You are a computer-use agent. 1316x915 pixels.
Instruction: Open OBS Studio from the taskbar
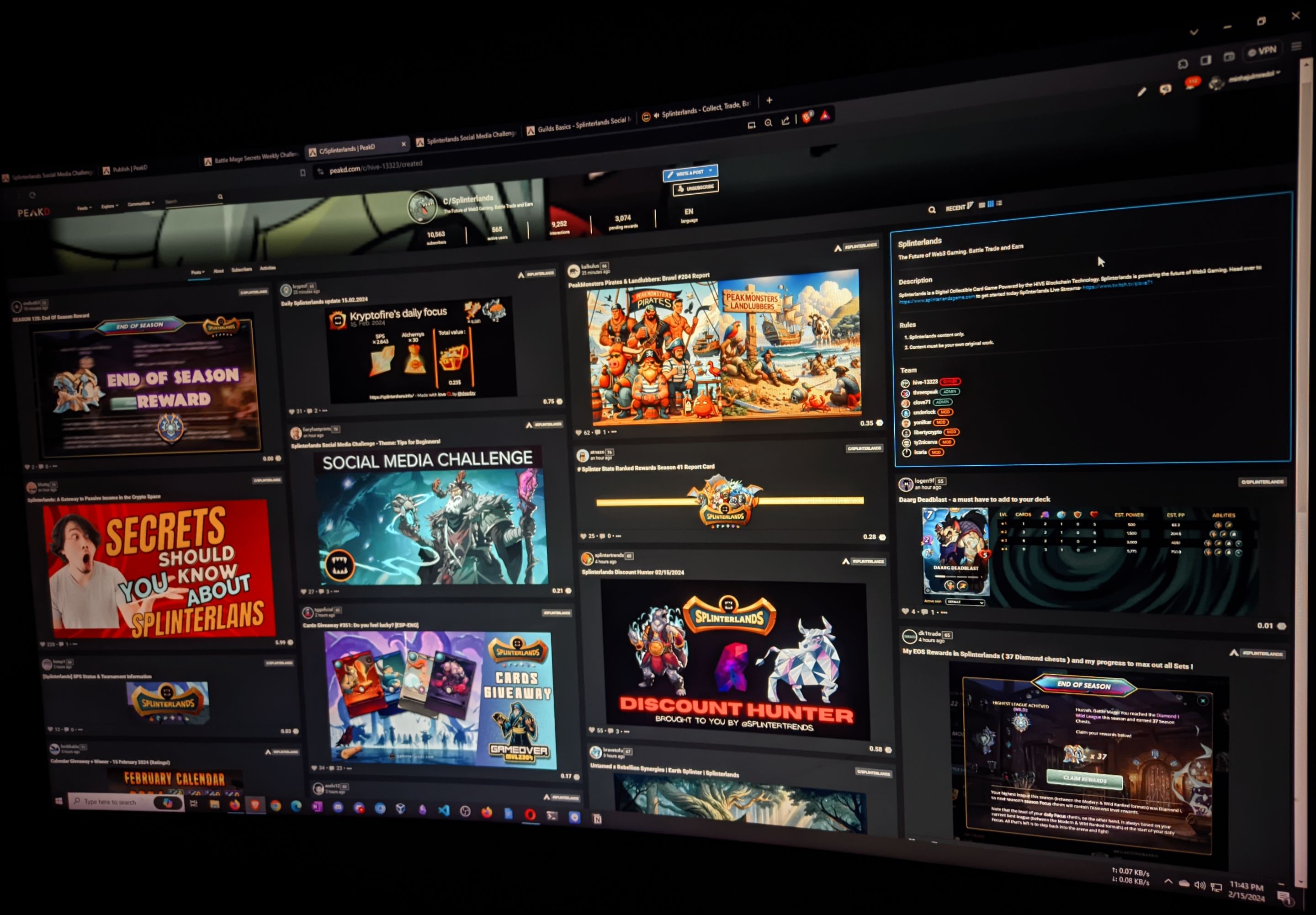466,811
